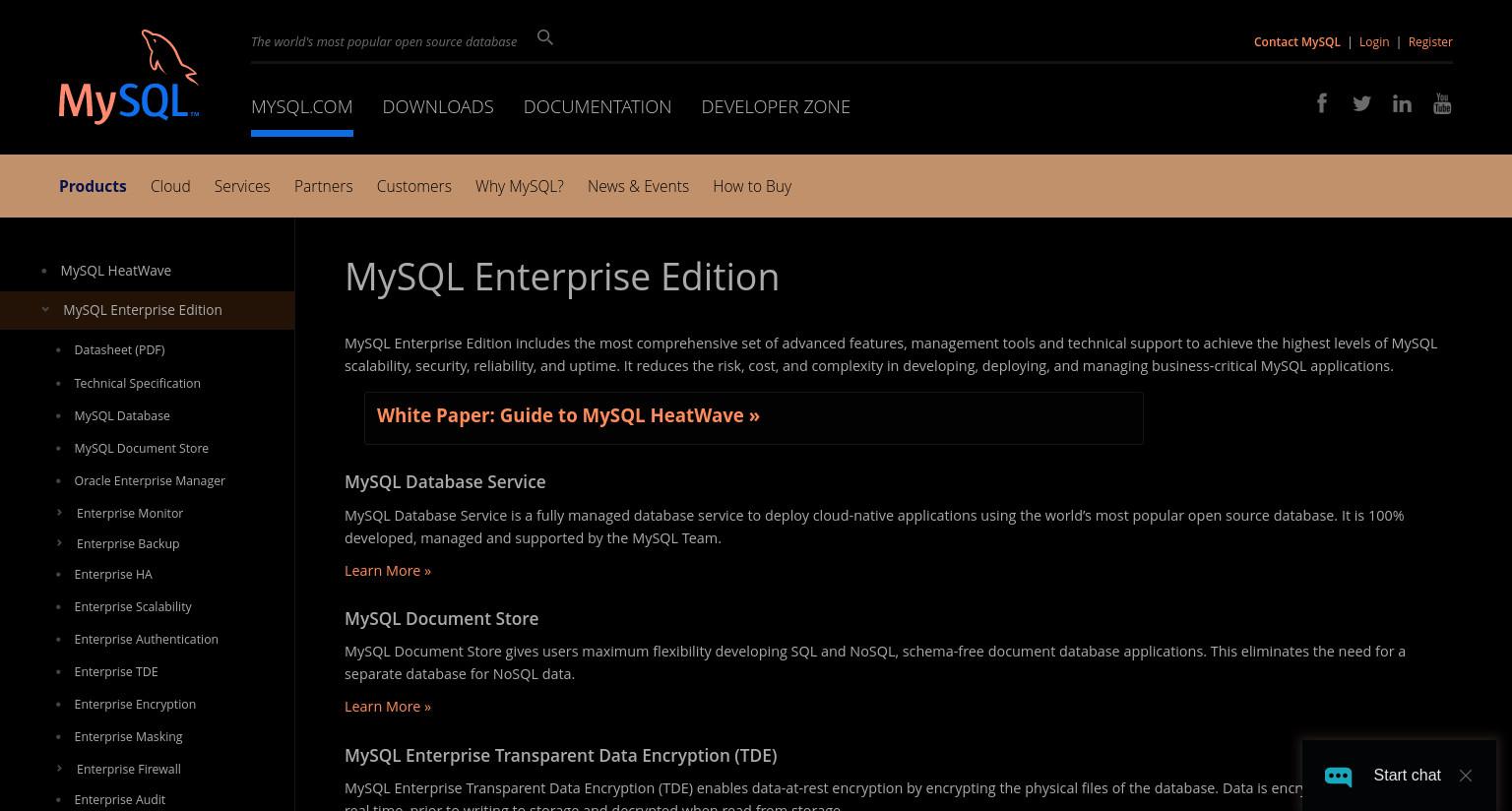
Task: Click Learn More under MySQL Database Service
Action: [388, 571]
